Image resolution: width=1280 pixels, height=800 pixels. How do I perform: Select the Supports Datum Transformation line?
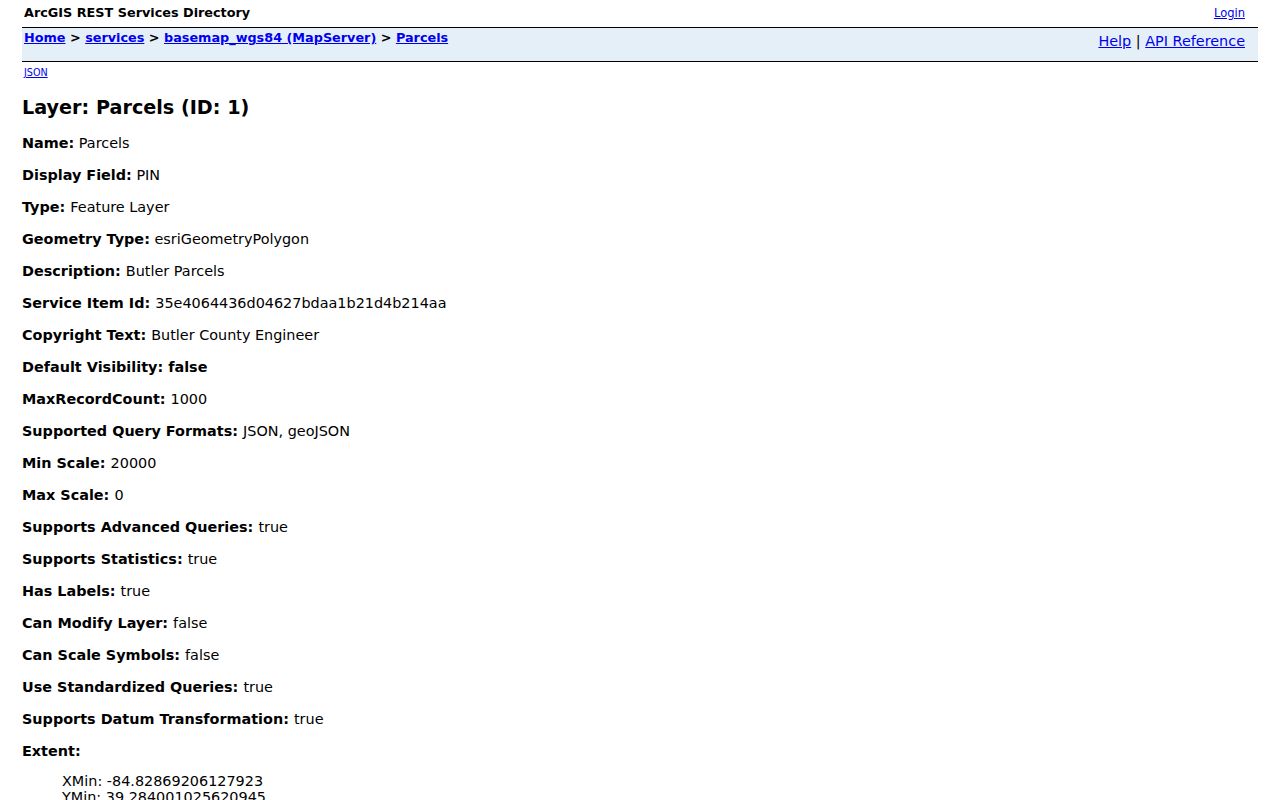173,719
